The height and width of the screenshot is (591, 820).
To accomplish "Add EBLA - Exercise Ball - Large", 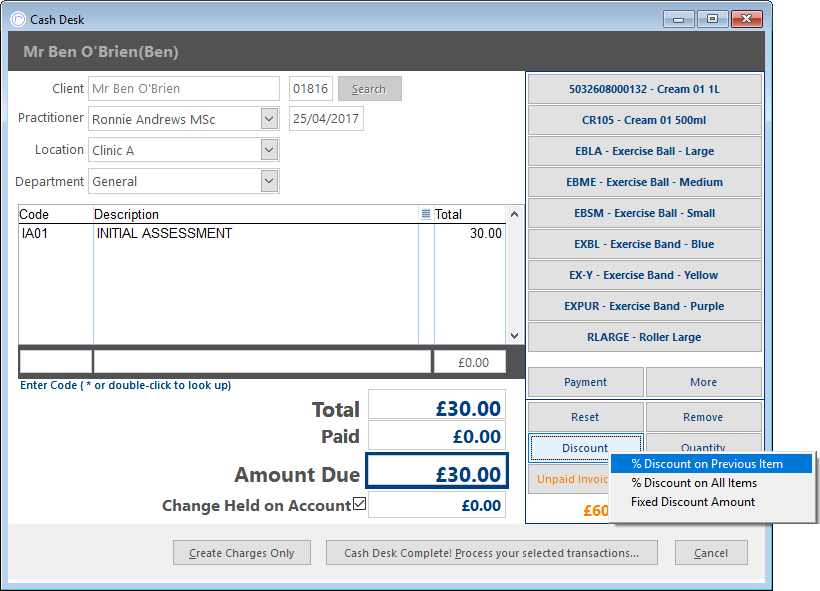I will pos(644,151).
